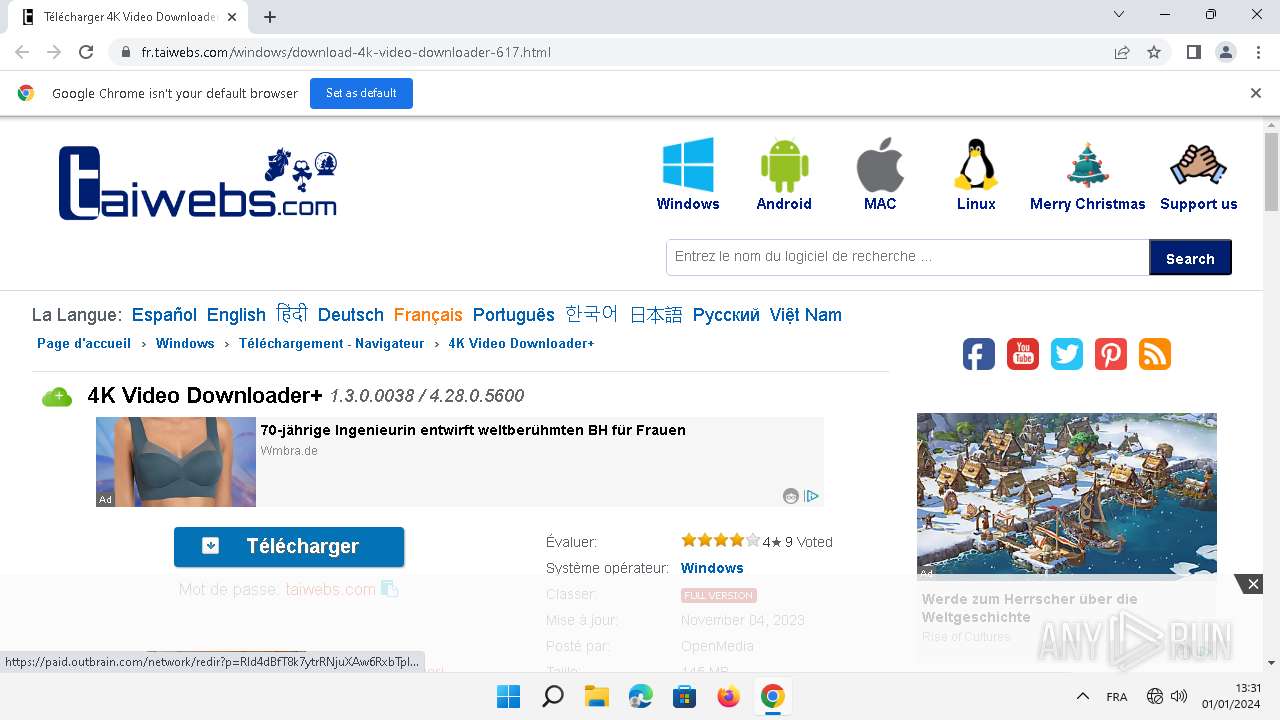Bookmark this page with the star
1280x720 pixels.
(1154, 52)
